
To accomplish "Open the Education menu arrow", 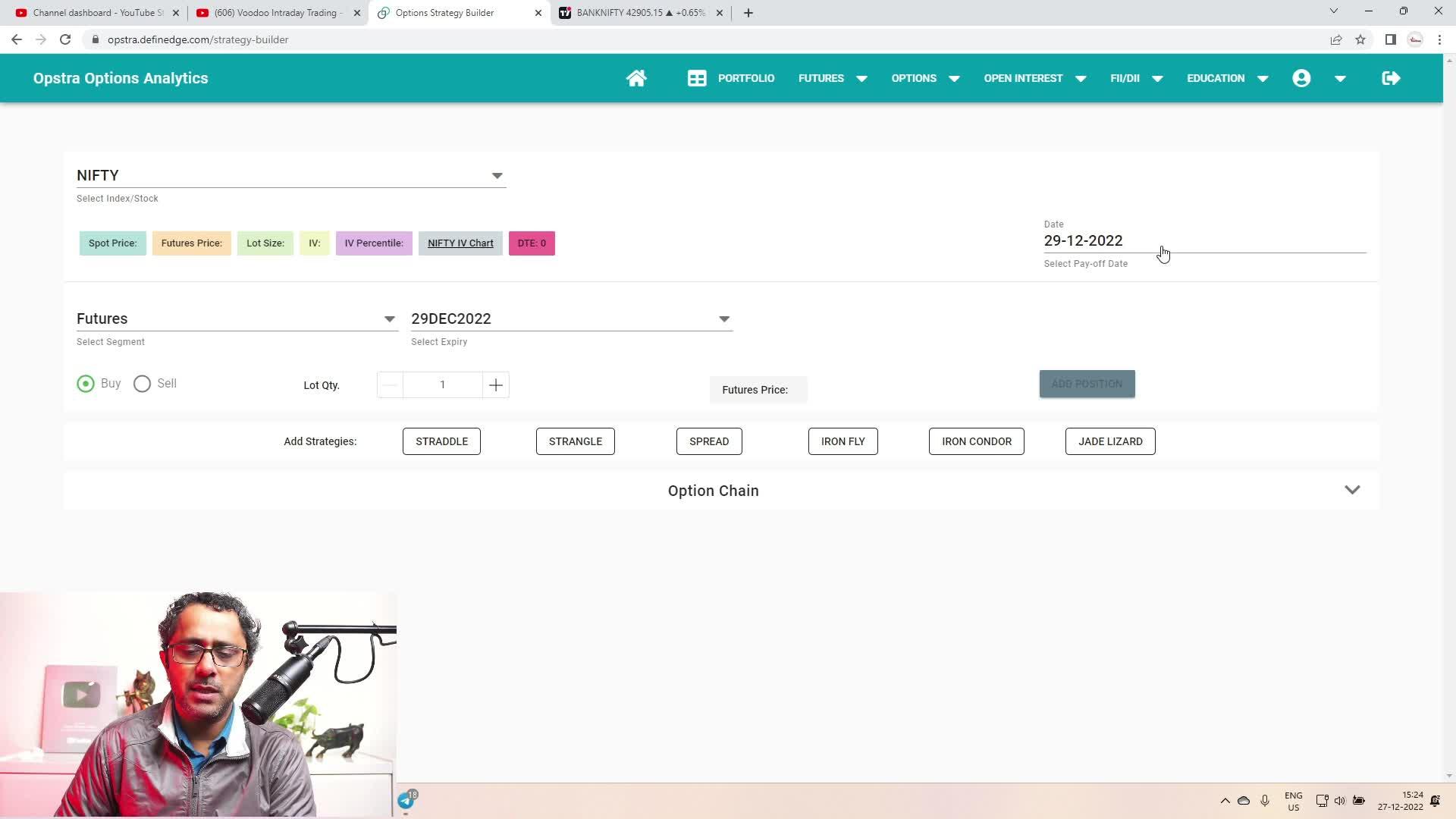I will 1263,78.
